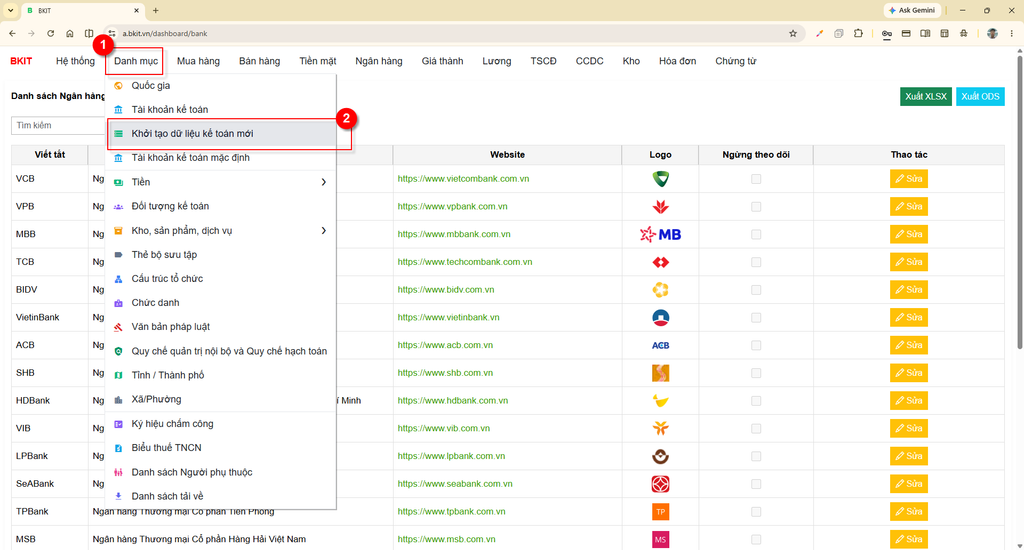Toggle Ngừng theo dõi for ACB

click(756, 346)
